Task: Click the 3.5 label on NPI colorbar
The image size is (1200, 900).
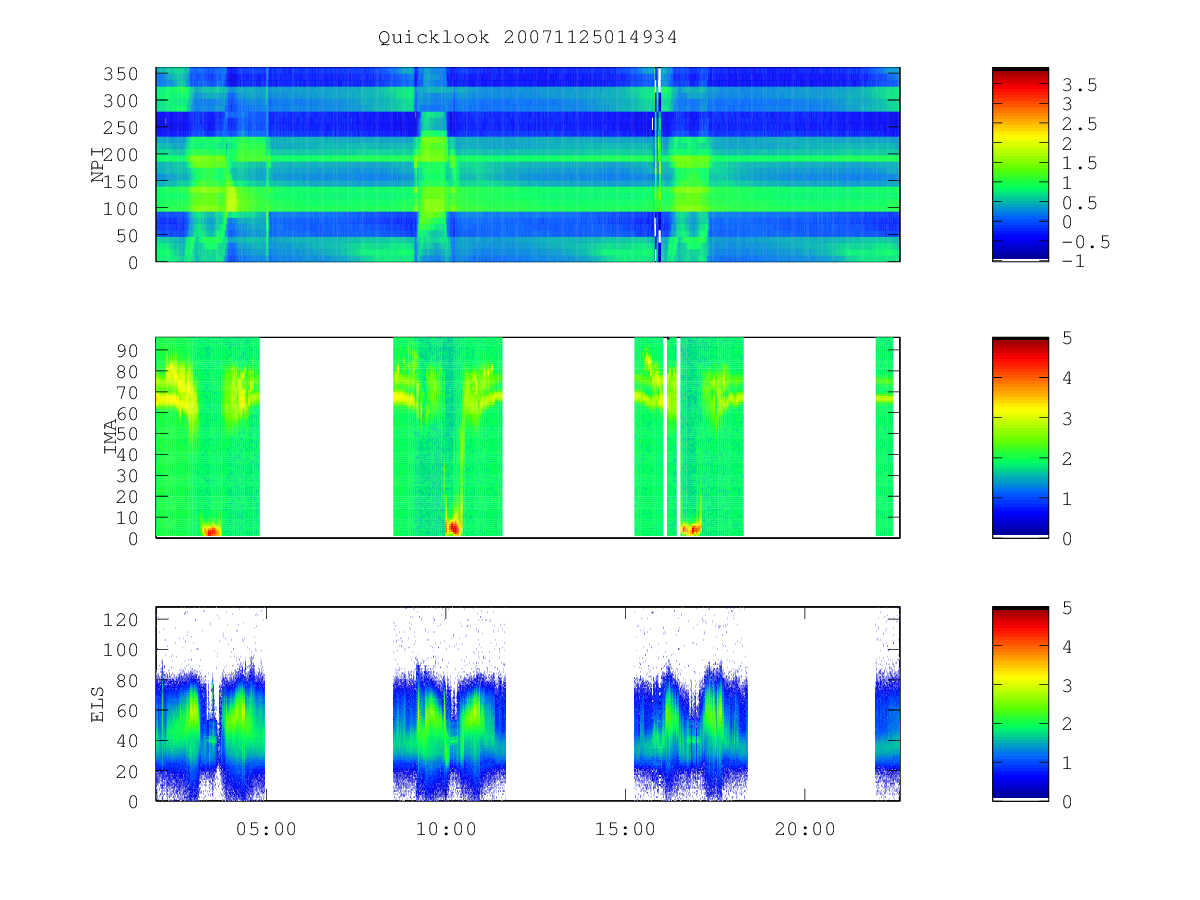Action: (1079, 86)
